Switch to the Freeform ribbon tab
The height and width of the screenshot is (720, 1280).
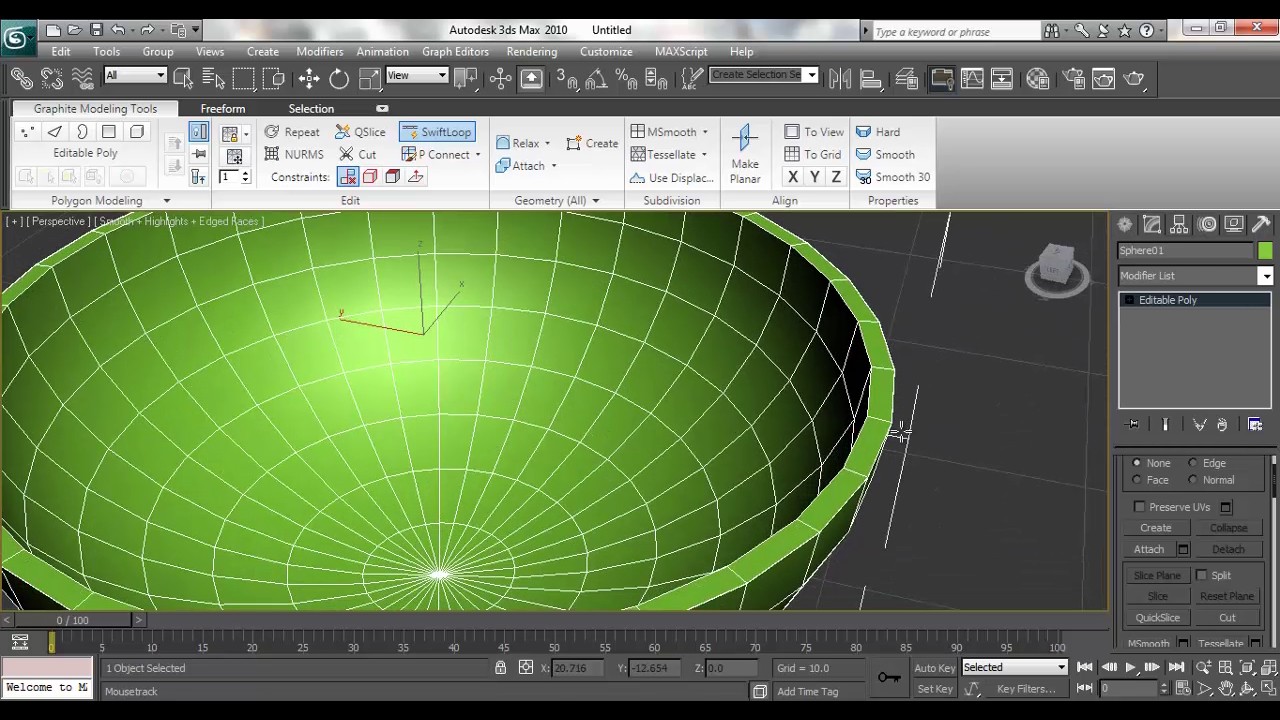223,108
